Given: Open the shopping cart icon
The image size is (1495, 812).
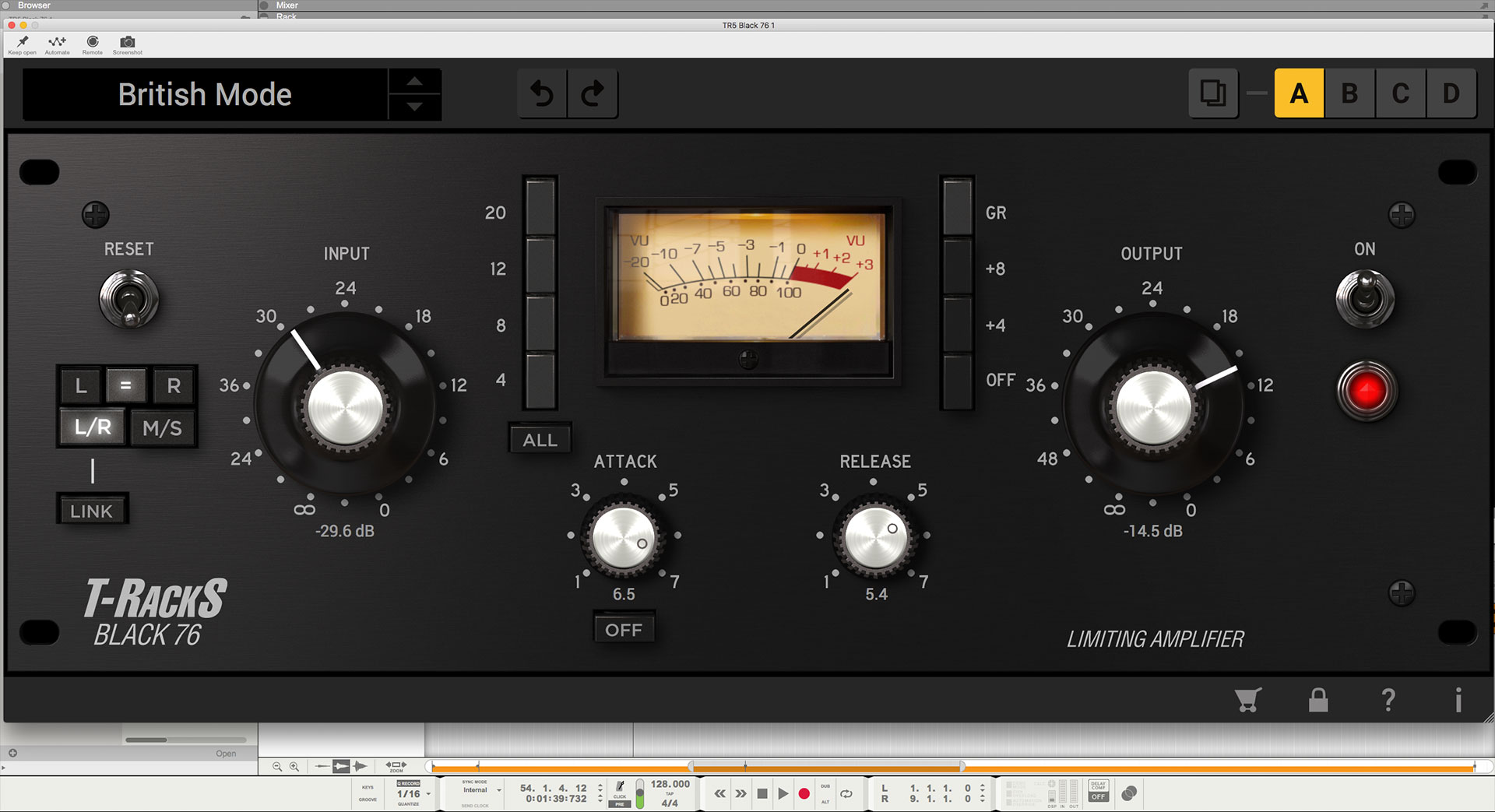Looking at the screenshot, I should coord(1247,700).
